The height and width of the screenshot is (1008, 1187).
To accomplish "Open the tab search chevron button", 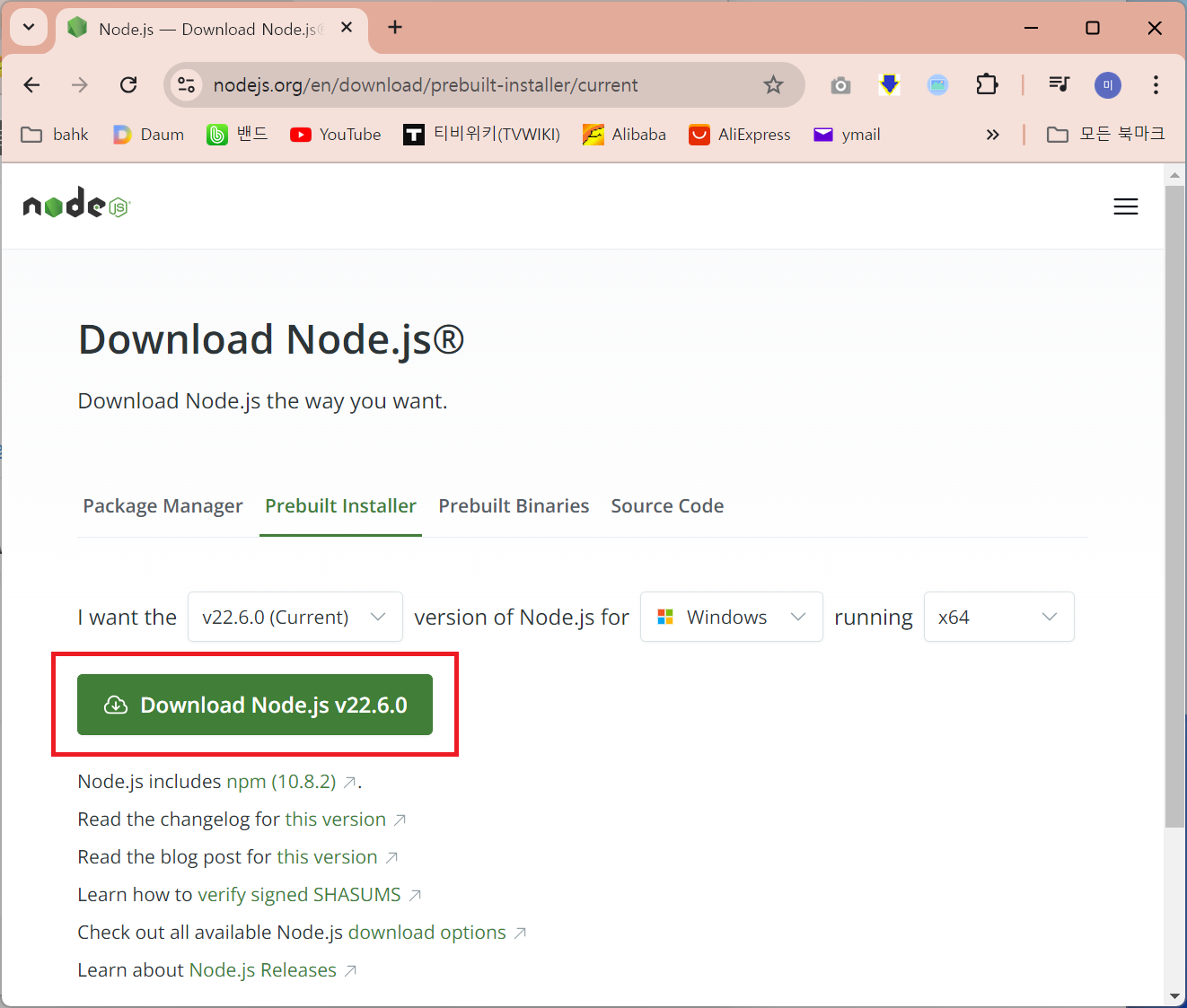I will pos(29,27).
